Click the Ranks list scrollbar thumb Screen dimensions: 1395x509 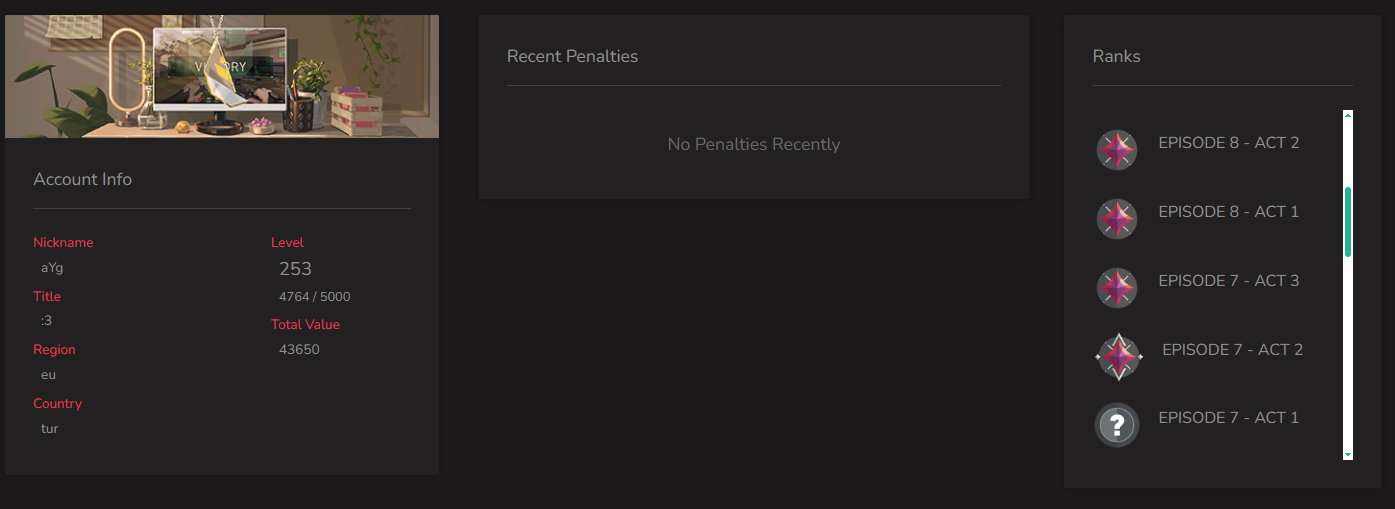click(1348, 221)
